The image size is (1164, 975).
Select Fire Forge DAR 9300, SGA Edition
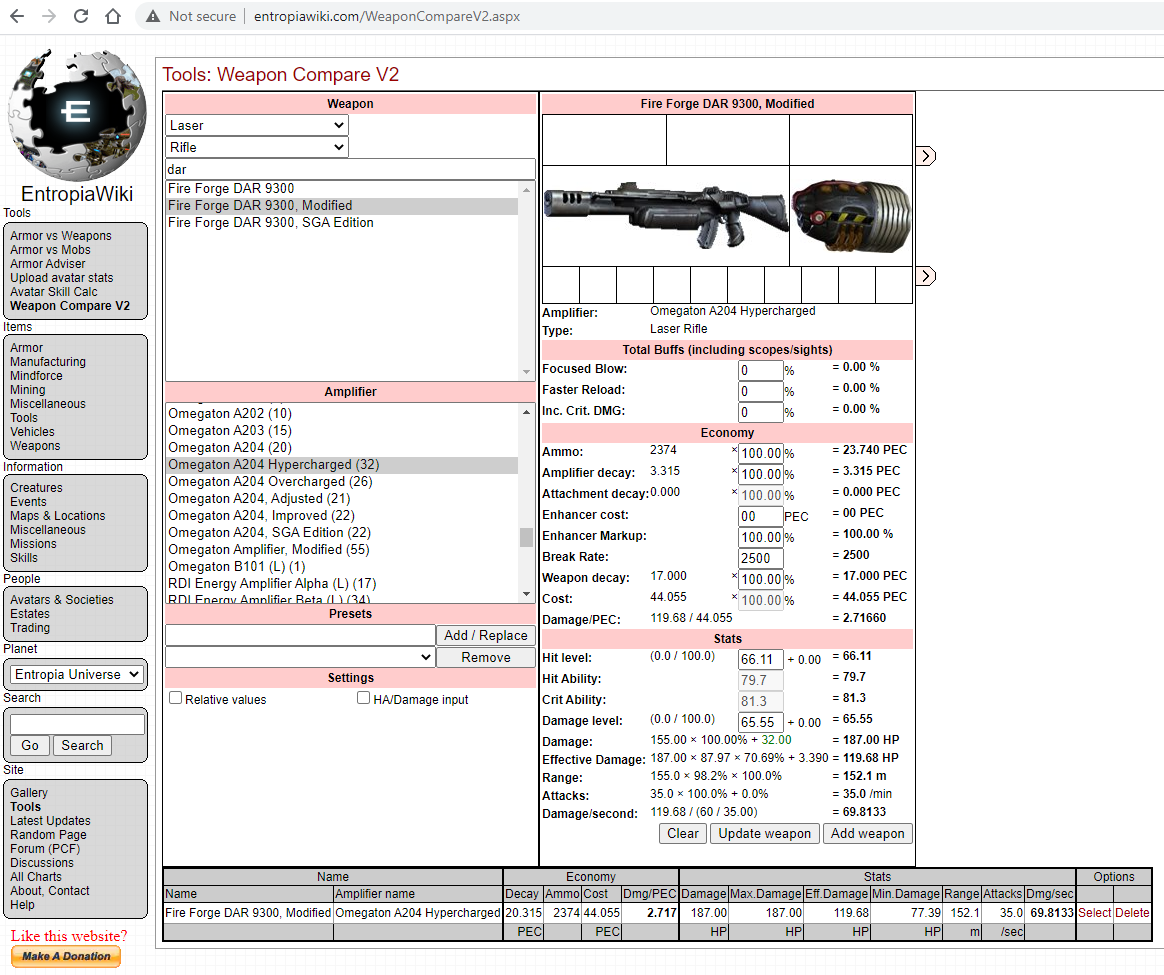pyautogui.click(x=341, y=223)
